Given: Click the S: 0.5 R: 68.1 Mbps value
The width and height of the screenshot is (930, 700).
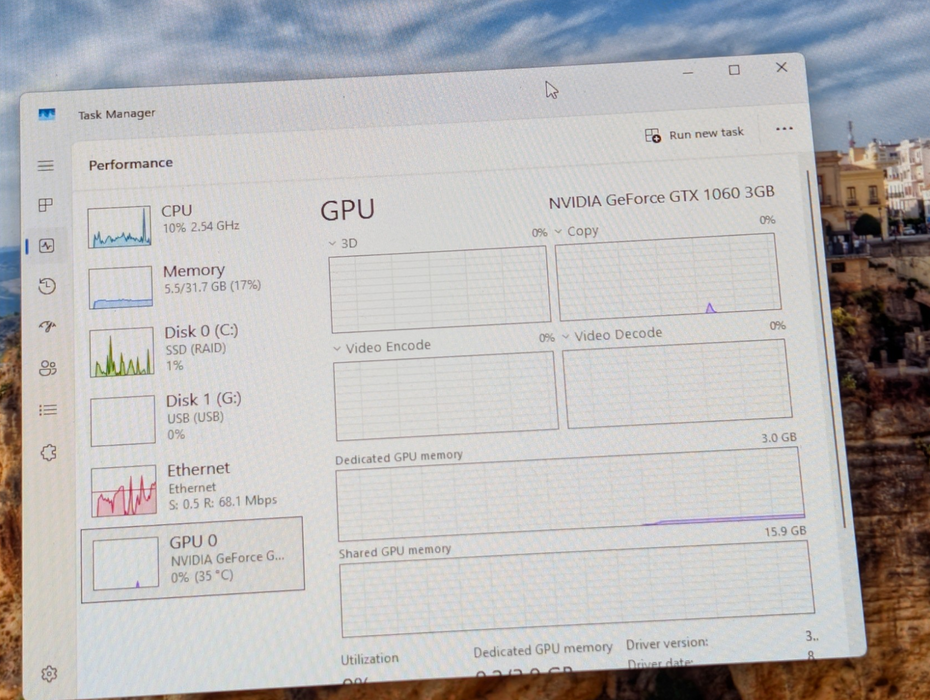Looking at the screenshot, I should [x=223, y=502].
